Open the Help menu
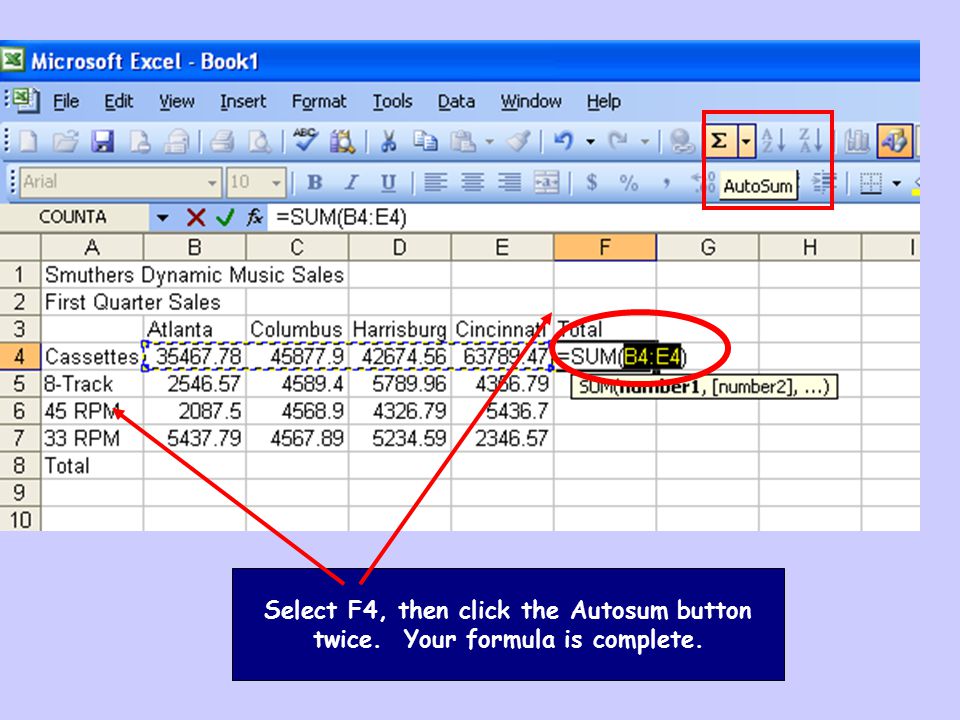This screenshot has width=960, height=720. [x=604, y=101]
